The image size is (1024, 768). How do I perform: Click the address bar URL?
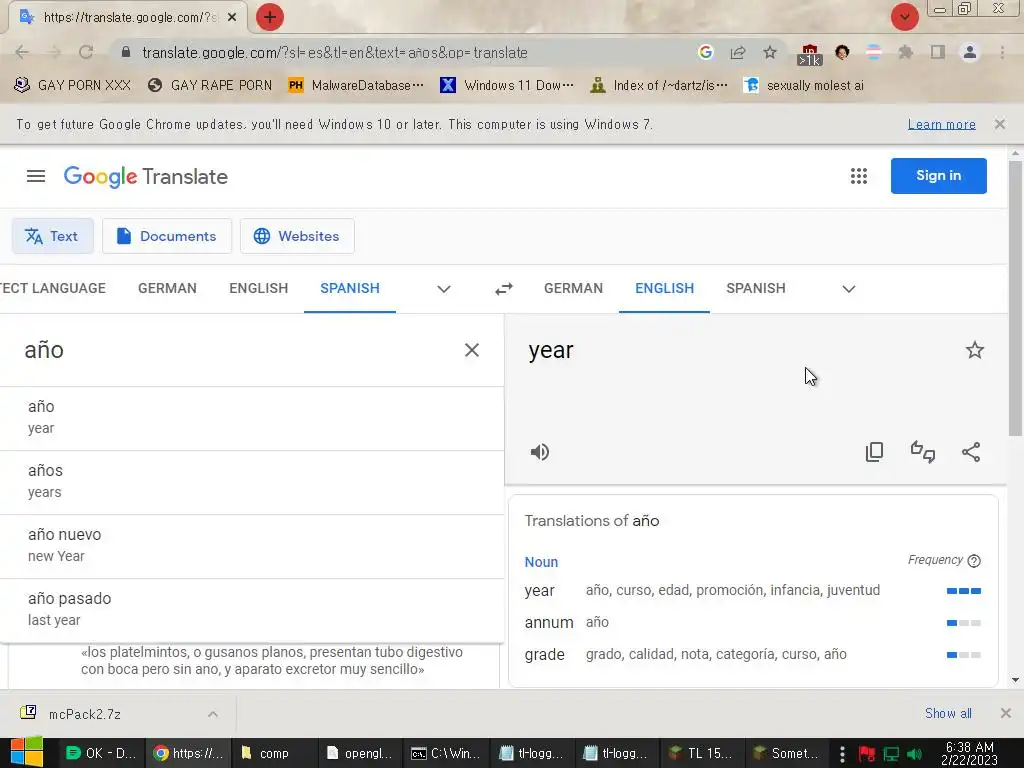(334, 52)
